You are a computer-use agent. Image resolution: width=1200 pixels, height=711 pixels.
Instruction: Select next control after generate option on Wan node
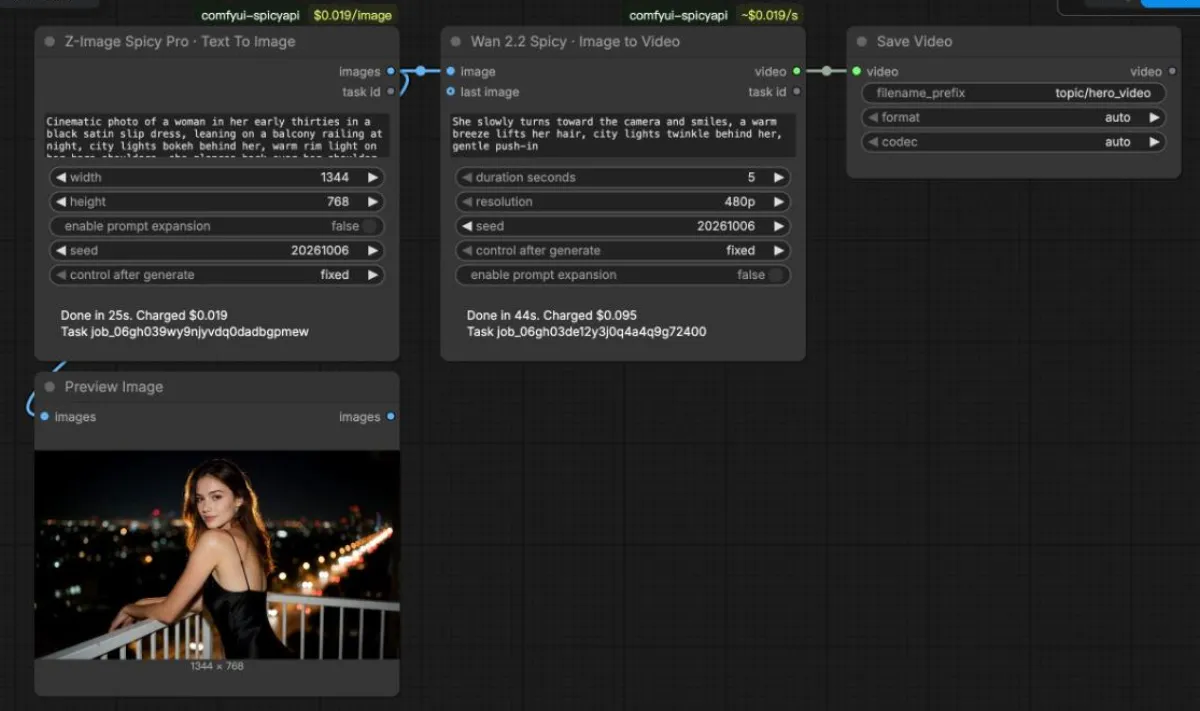pos(779,250)
